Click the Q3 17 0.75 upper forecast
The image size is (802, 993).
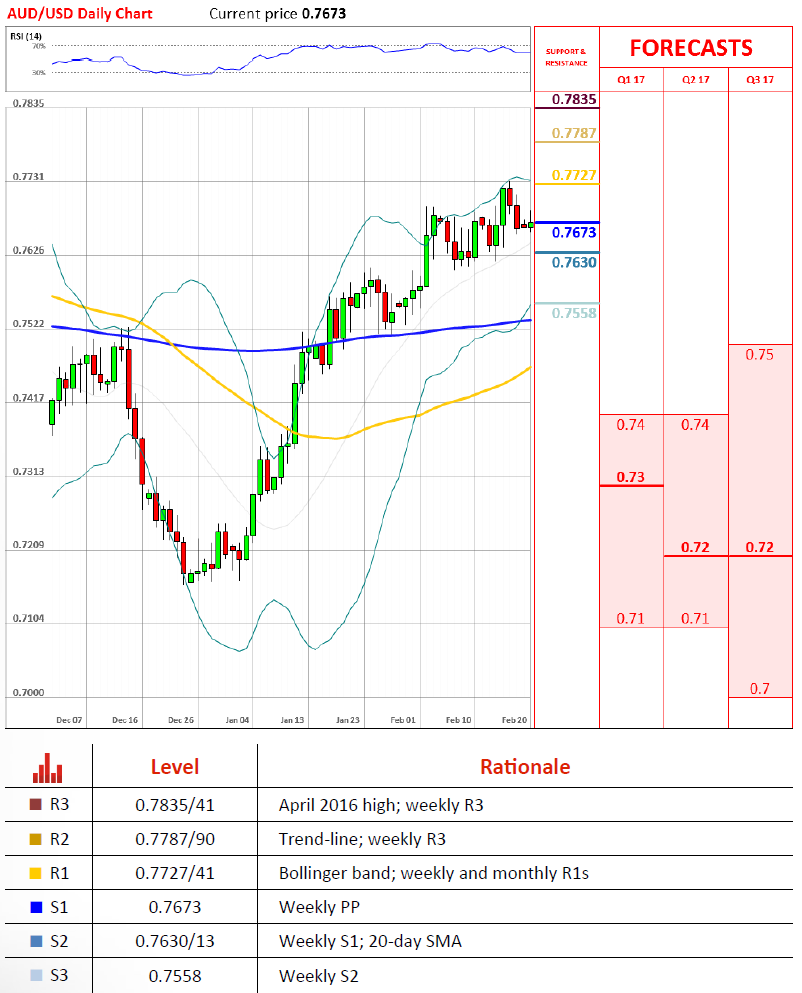[x=760, y=355]
